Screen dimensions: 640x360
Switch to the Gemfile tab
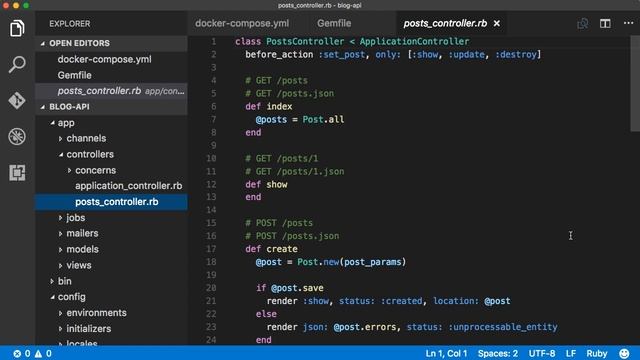point(334,23)
